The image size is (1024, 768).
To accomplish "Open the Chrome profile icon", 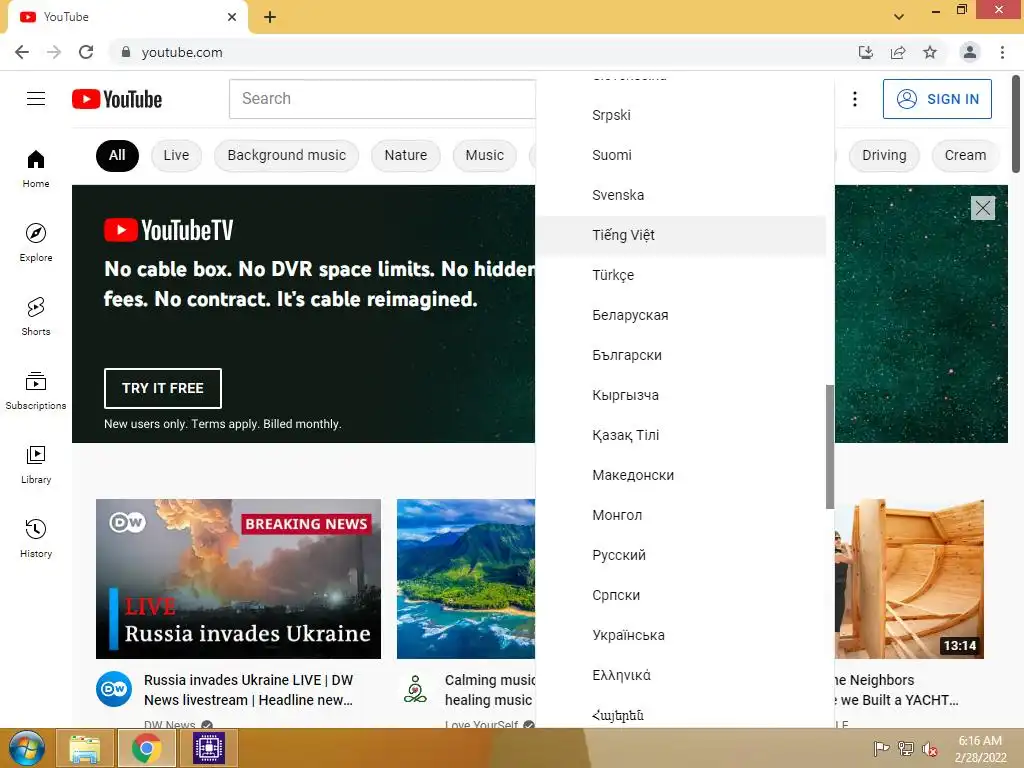I will point(970,52).
